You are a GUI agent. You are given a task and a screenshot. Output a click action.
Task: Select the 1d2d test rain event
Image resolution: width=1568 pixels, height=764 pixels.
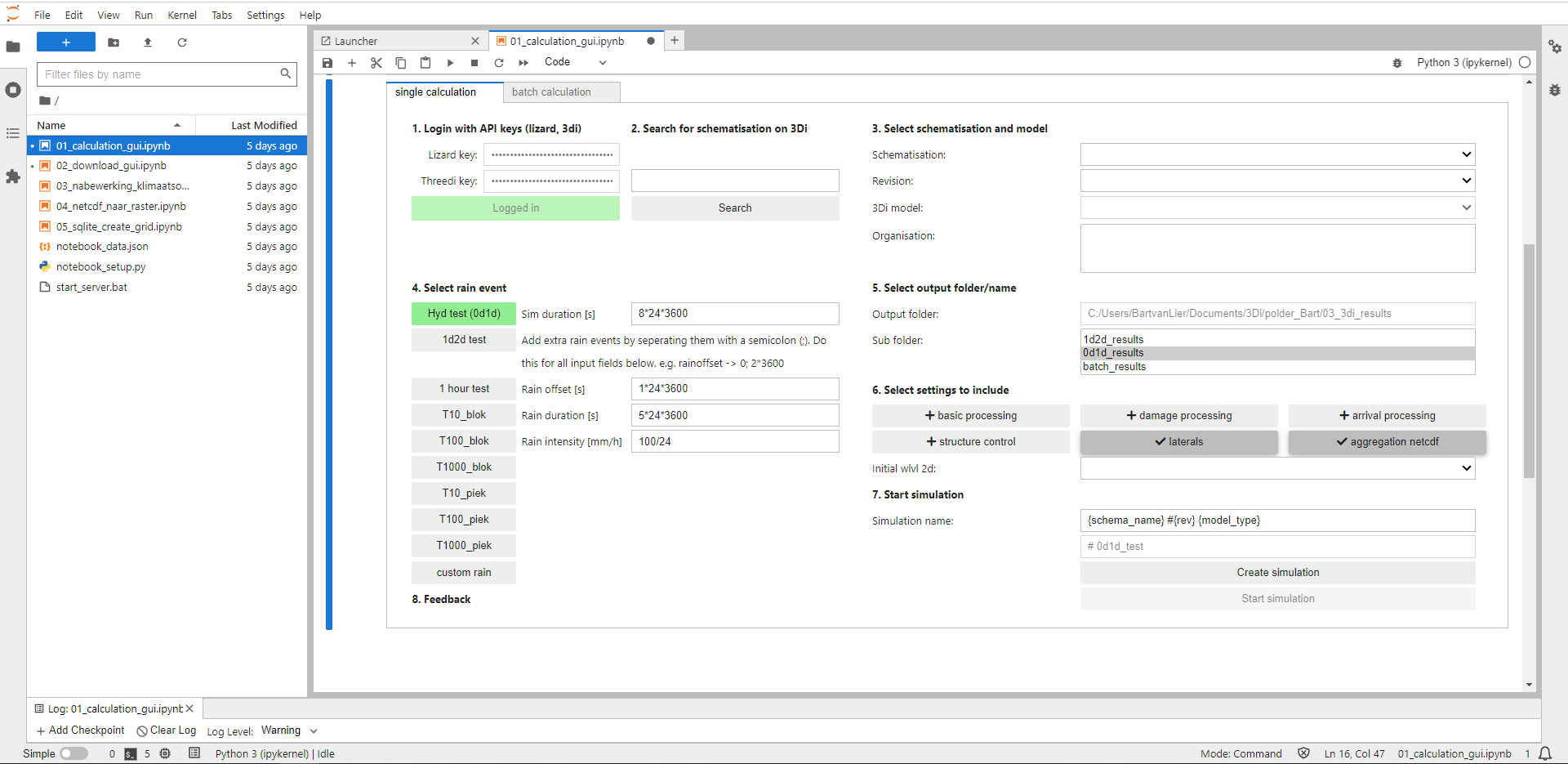pos(464,340)
